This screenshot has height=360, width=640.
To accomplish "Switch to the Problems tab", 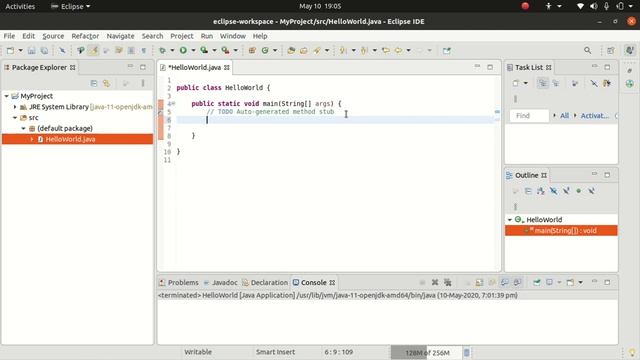I will click(x=179, y=282).
